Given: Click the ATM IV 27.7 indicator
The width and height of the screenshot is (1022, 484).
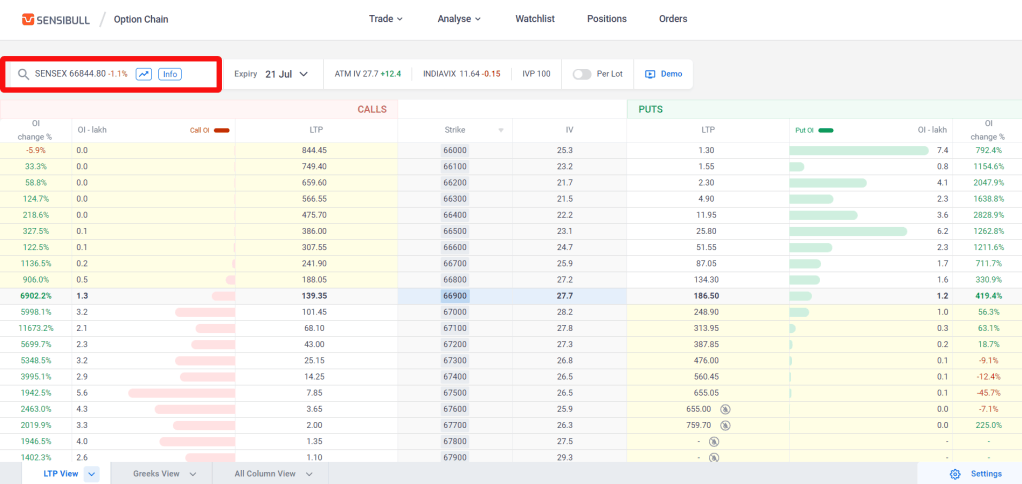Looking at the screenshot, I should [369, 74].
